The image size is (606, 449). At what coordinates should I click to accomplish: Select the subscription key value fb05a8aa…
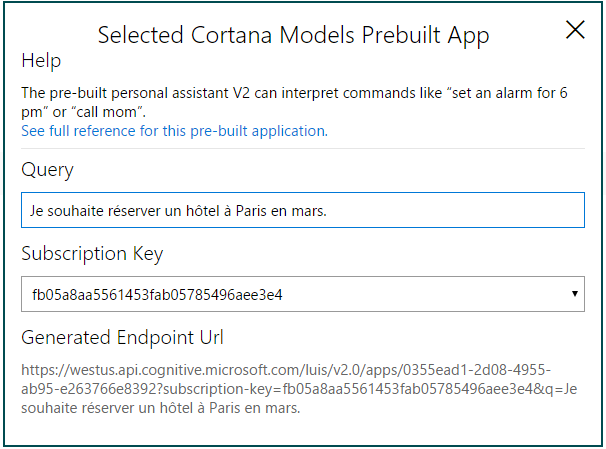158,294
